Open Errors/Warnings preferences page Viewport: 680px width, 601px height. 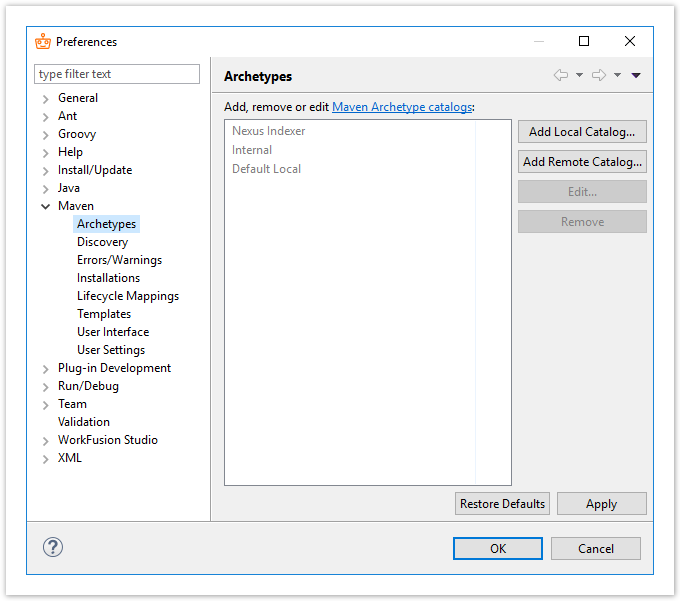(x=119, y=260)
